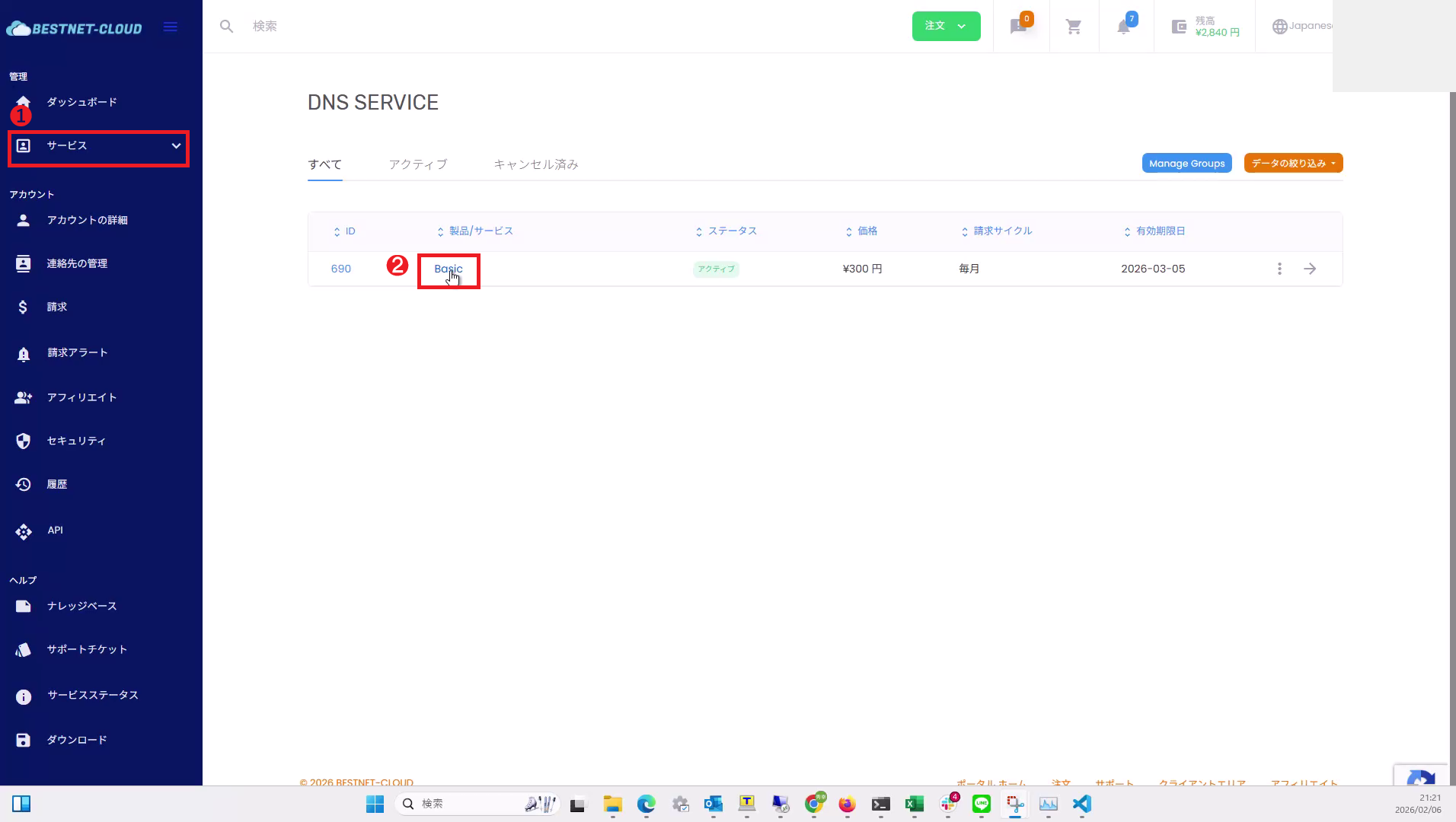This screenshot has width=1456, height=822.
Task: Open the Basic service link
Action: pyautogui.click(x=448, y=269)
